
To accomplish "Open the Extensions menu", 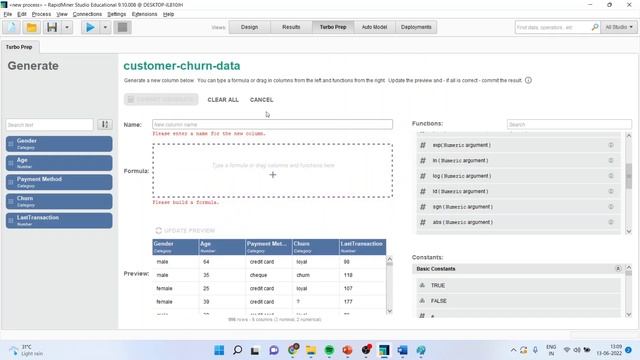I will (x=144, y=14).
